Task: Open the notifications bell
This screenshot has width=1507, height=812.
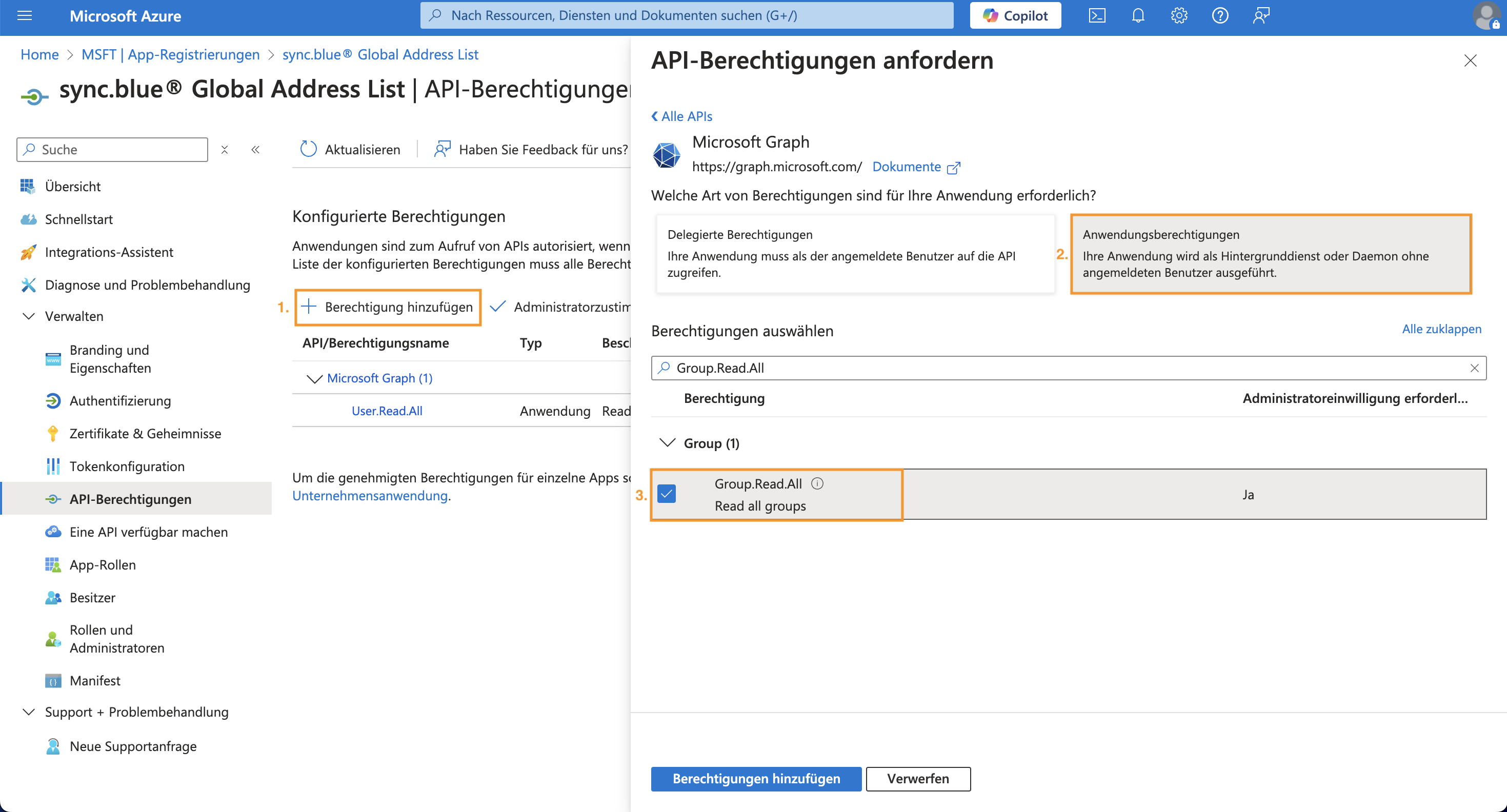Action: [1138, 16]
